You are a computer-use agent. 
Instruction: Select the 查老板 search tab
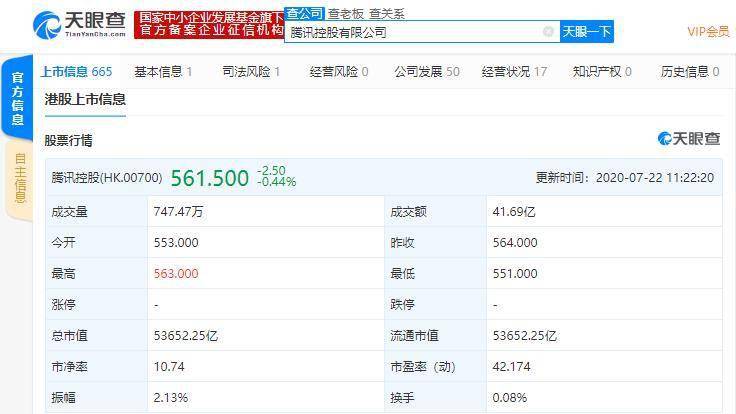(x=346, y=14)
